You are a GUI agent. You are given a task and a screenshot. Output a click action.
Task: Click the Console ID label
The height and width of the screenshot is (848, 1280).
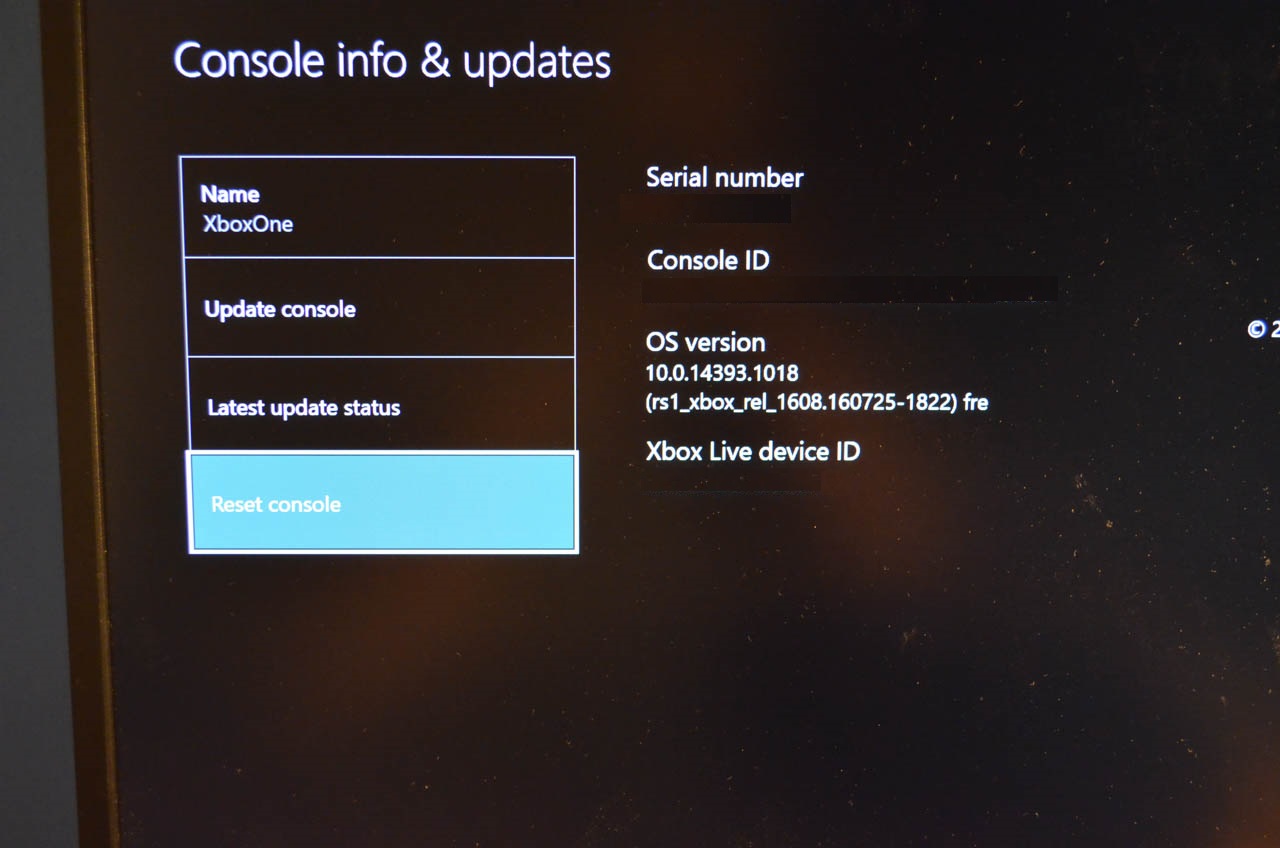(x=708, y=260)
